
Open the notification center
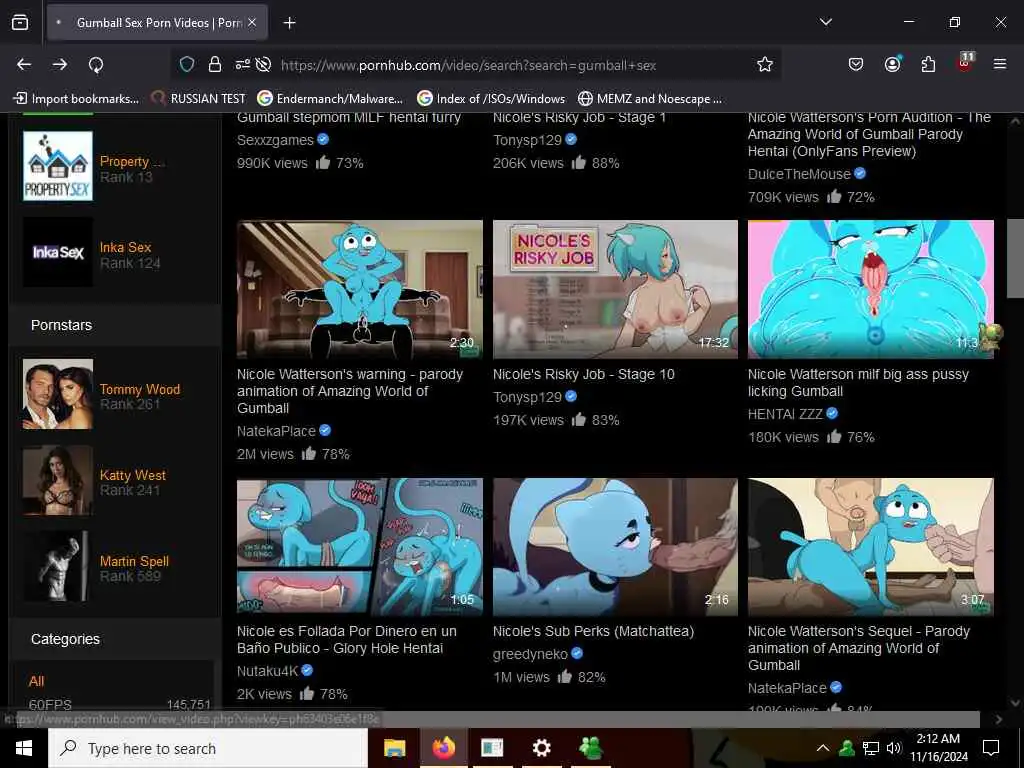pyautogui.click(x=991, y=748)
